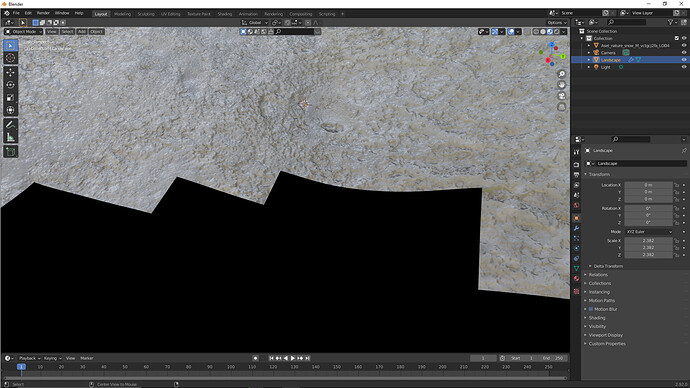Hide the Aset_nature_snow object with eye icon
This screenshot has width=690, height=388.
tap(684, 45)
